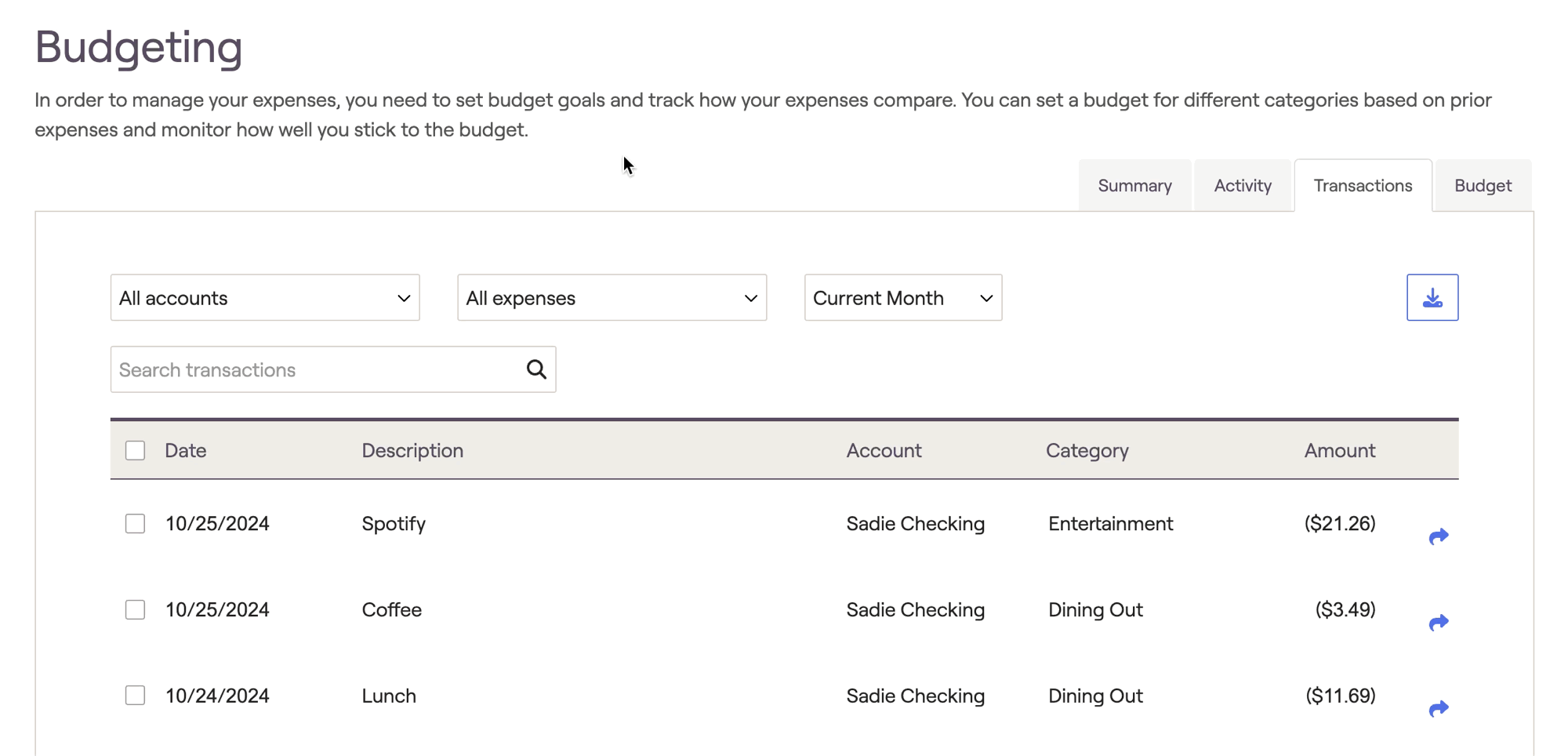Open the Current Month dropdown
Screen dimensions: 1568x756
(x=903, y=297)
